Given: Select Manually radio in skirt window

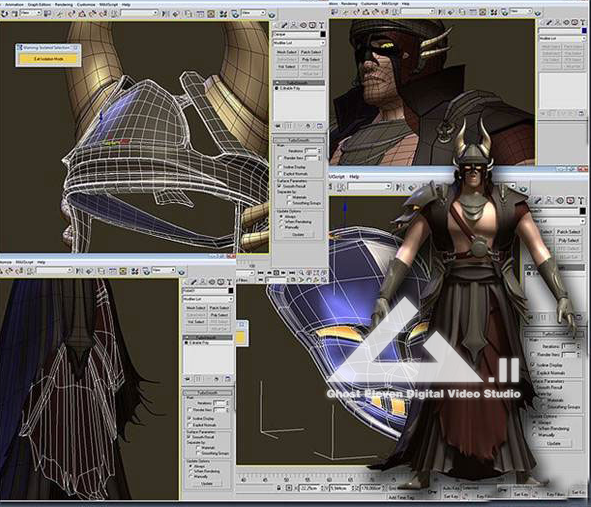Looking at the screenshot, I should (x=191, y=476).
